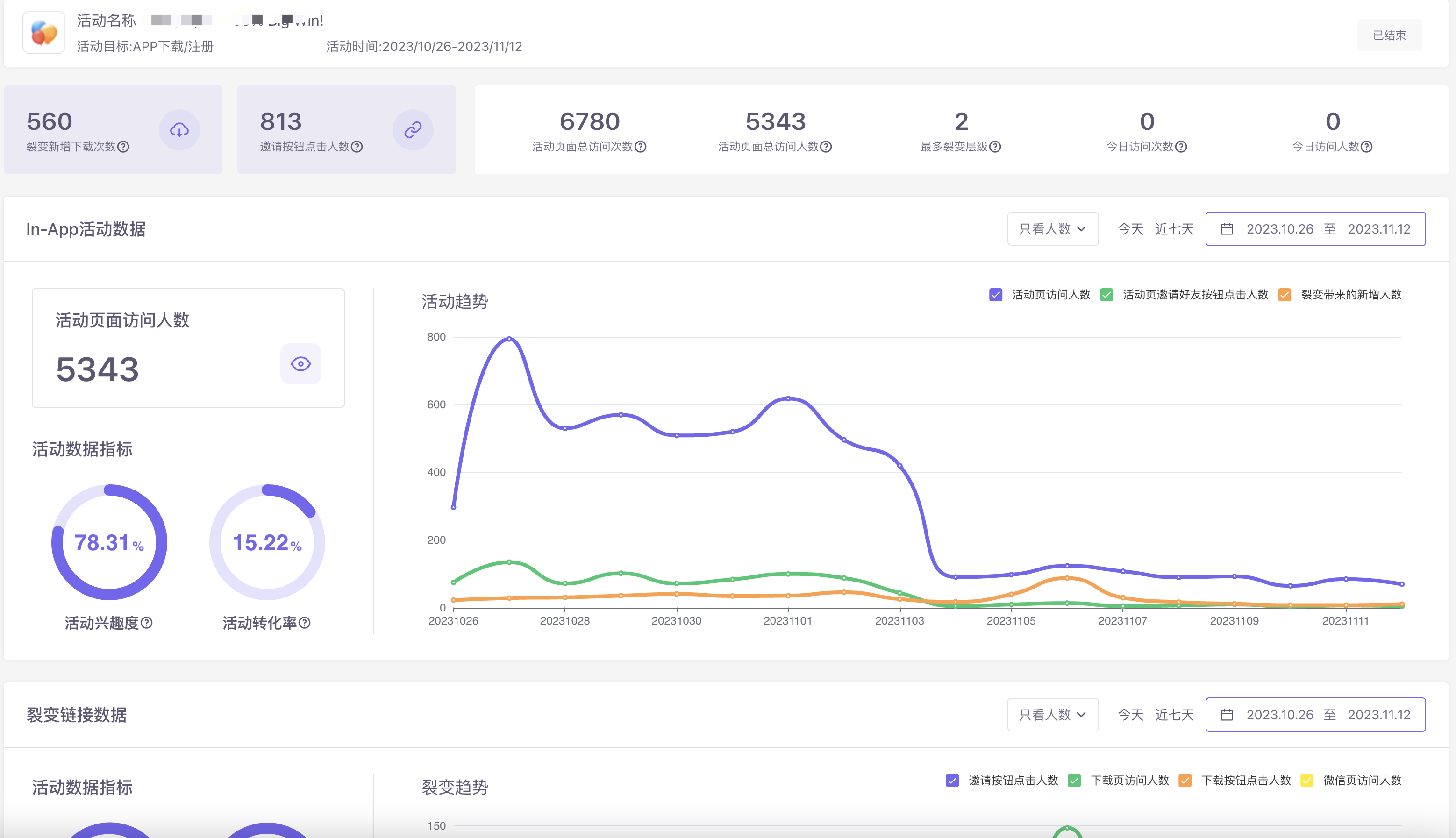Open the 只看人数 dropdown in In-App section

(x=1052, y=228)
